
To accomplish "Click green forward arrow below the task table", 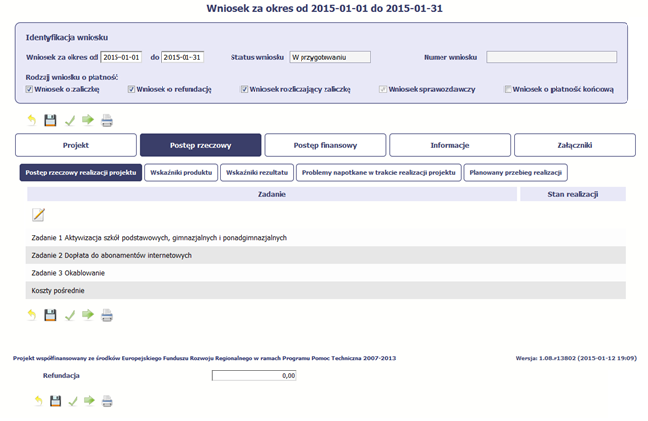I will (x=88, y=314).
